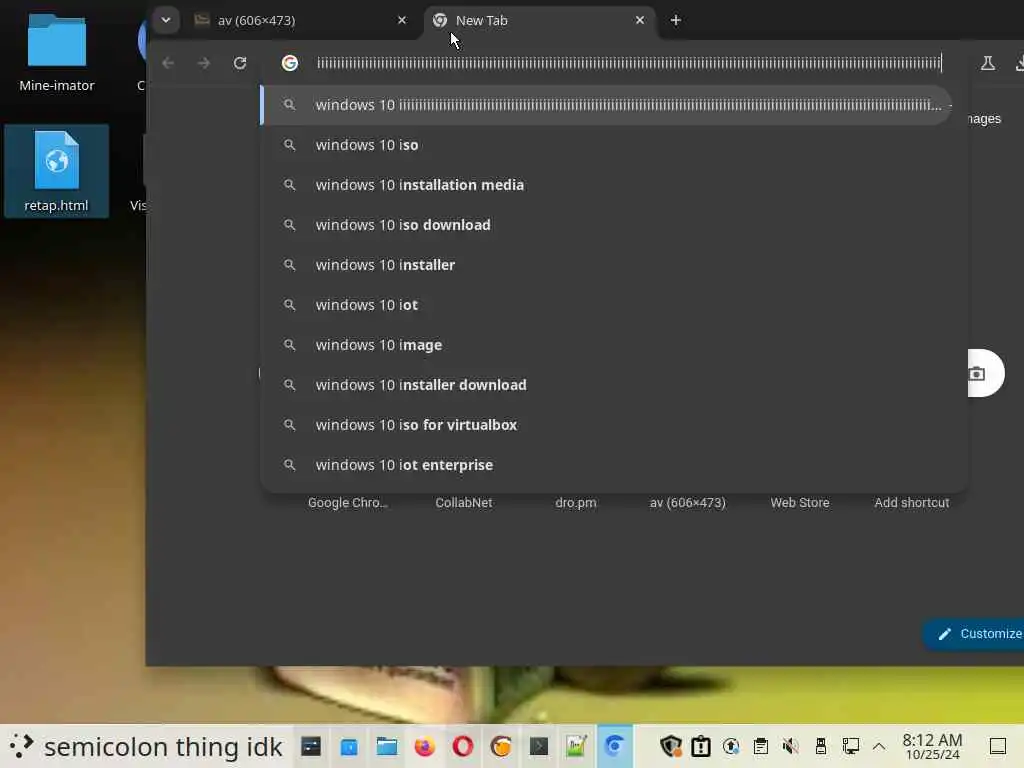Click the browser forward arrow
Screen dimensions: 1024x768
click(x=204, y=63)
